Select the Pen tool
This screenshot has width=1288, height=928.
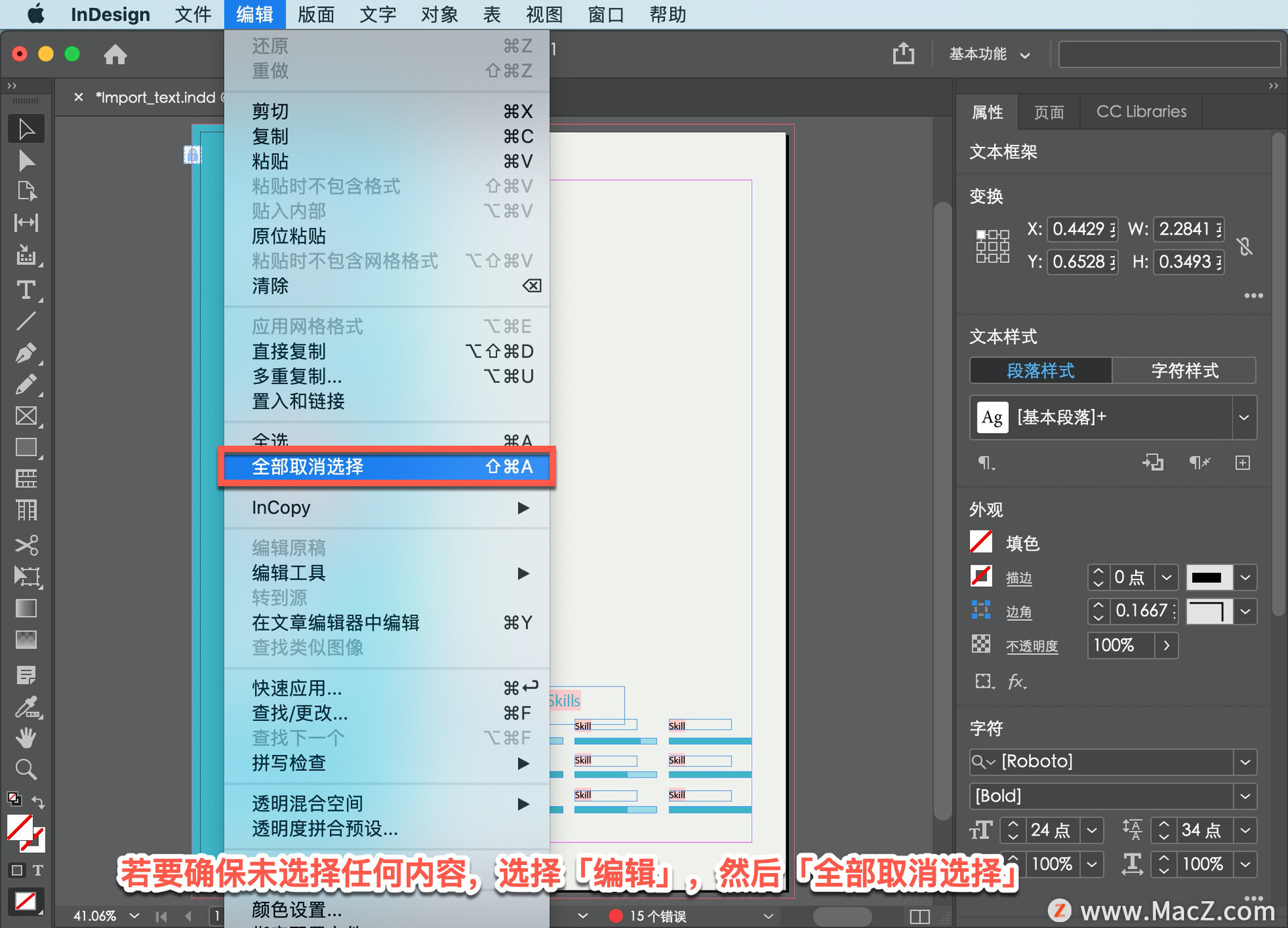point(26,353)
